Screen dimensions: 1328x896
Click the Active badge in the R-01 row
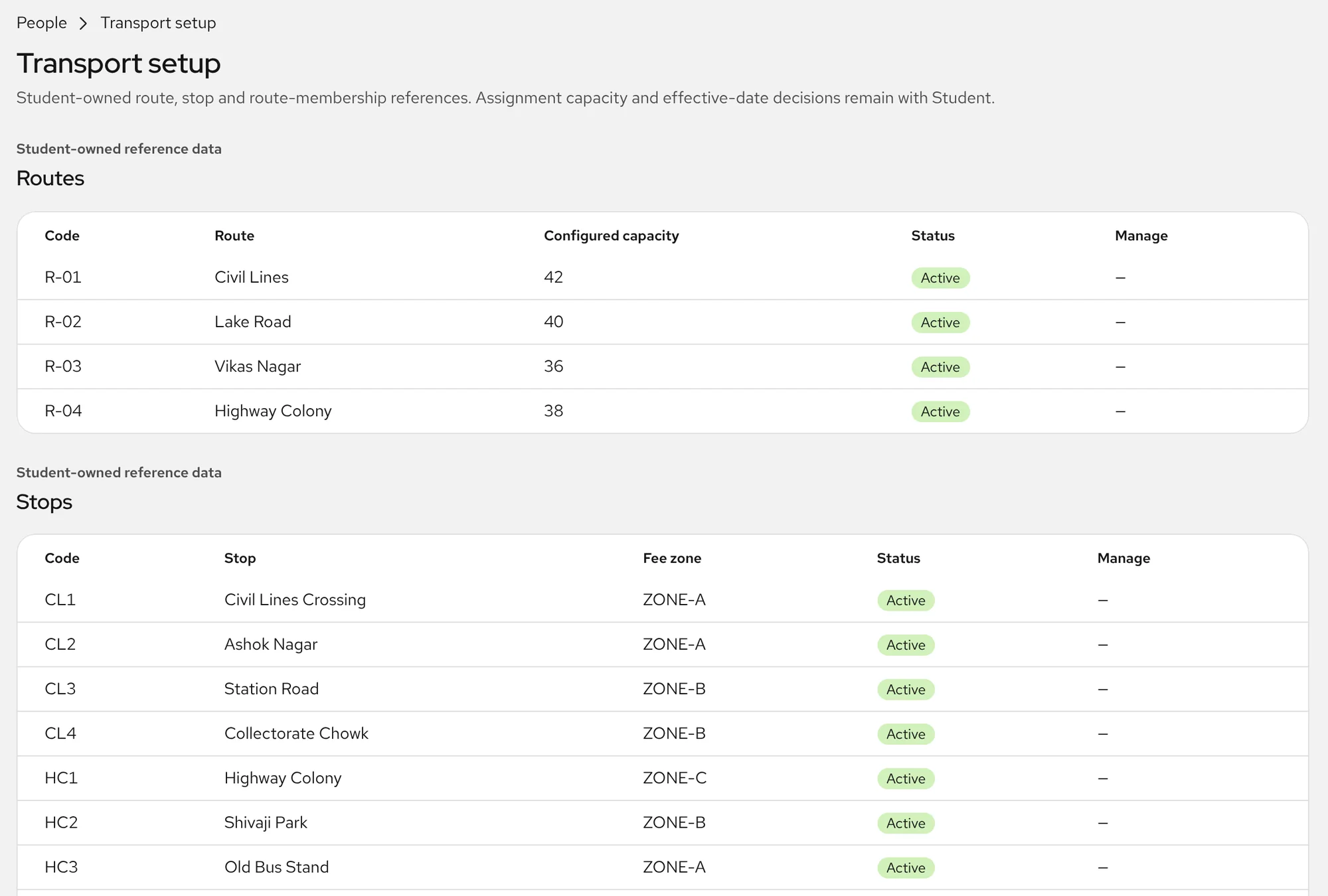click(940, 277)
